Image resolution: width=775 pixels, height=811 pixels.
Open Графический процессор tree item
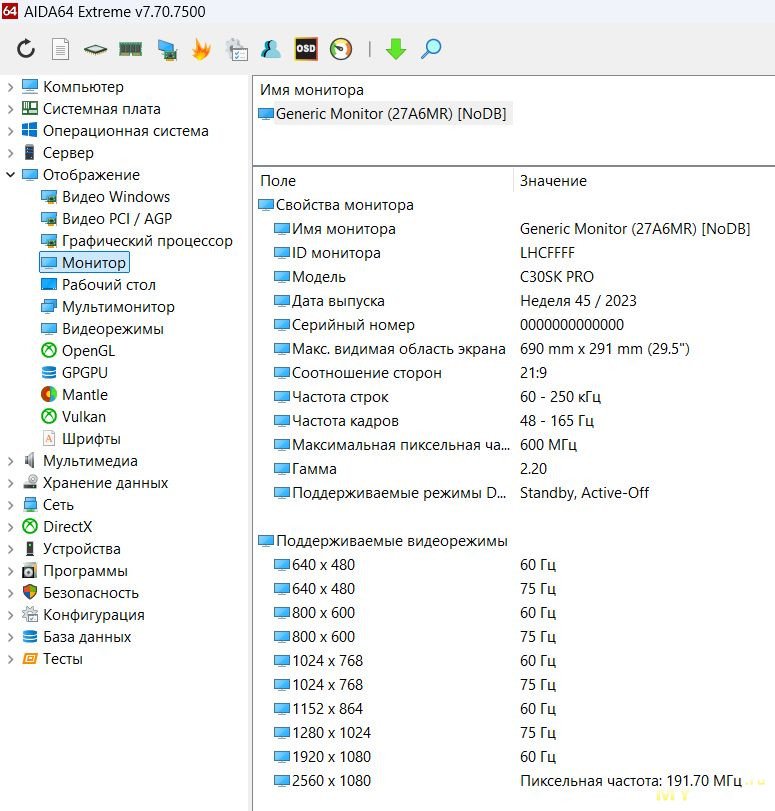click(147, 241)
